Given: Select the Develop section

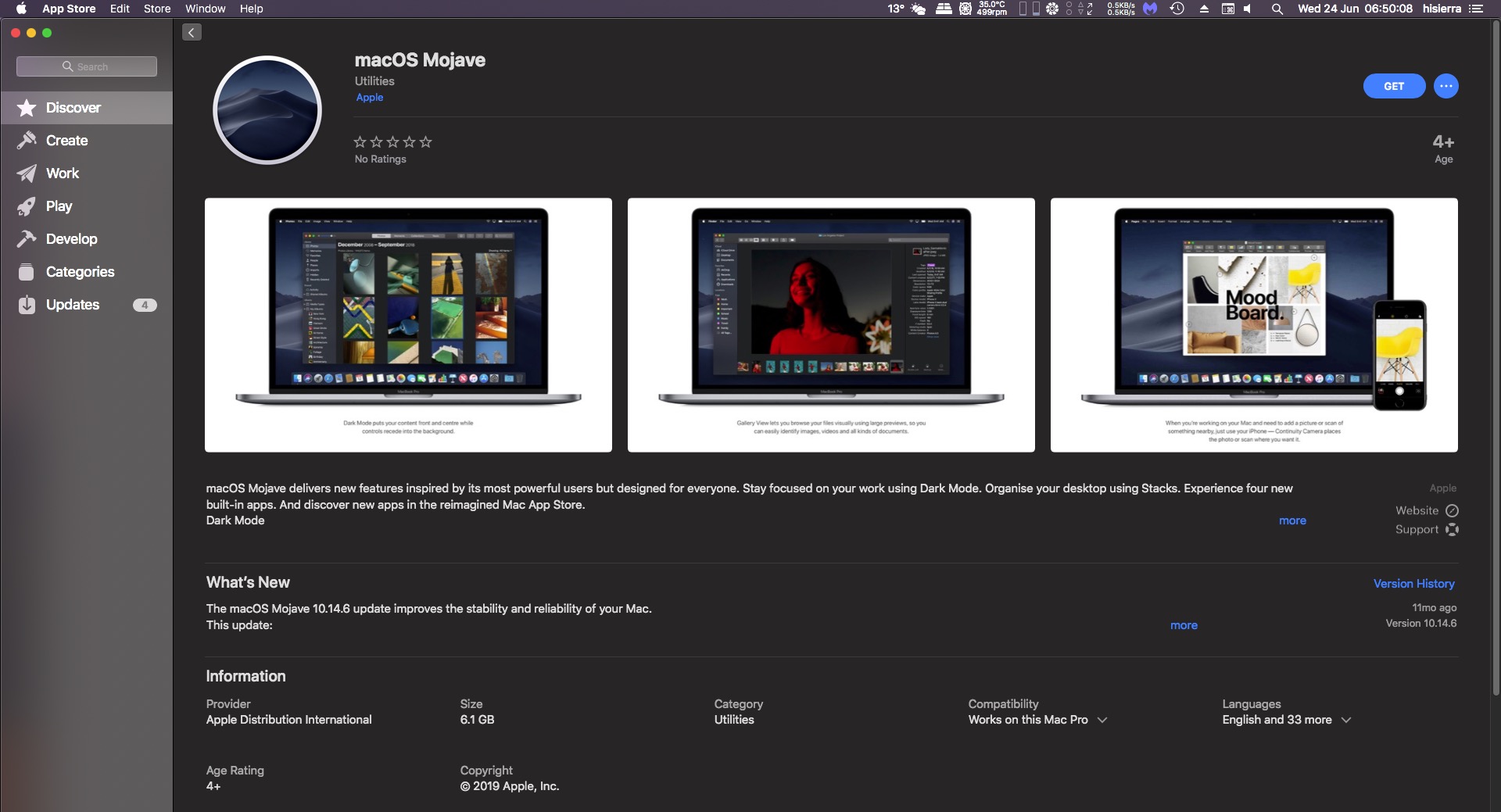Looking at the screenshot, I should [71, 239].
